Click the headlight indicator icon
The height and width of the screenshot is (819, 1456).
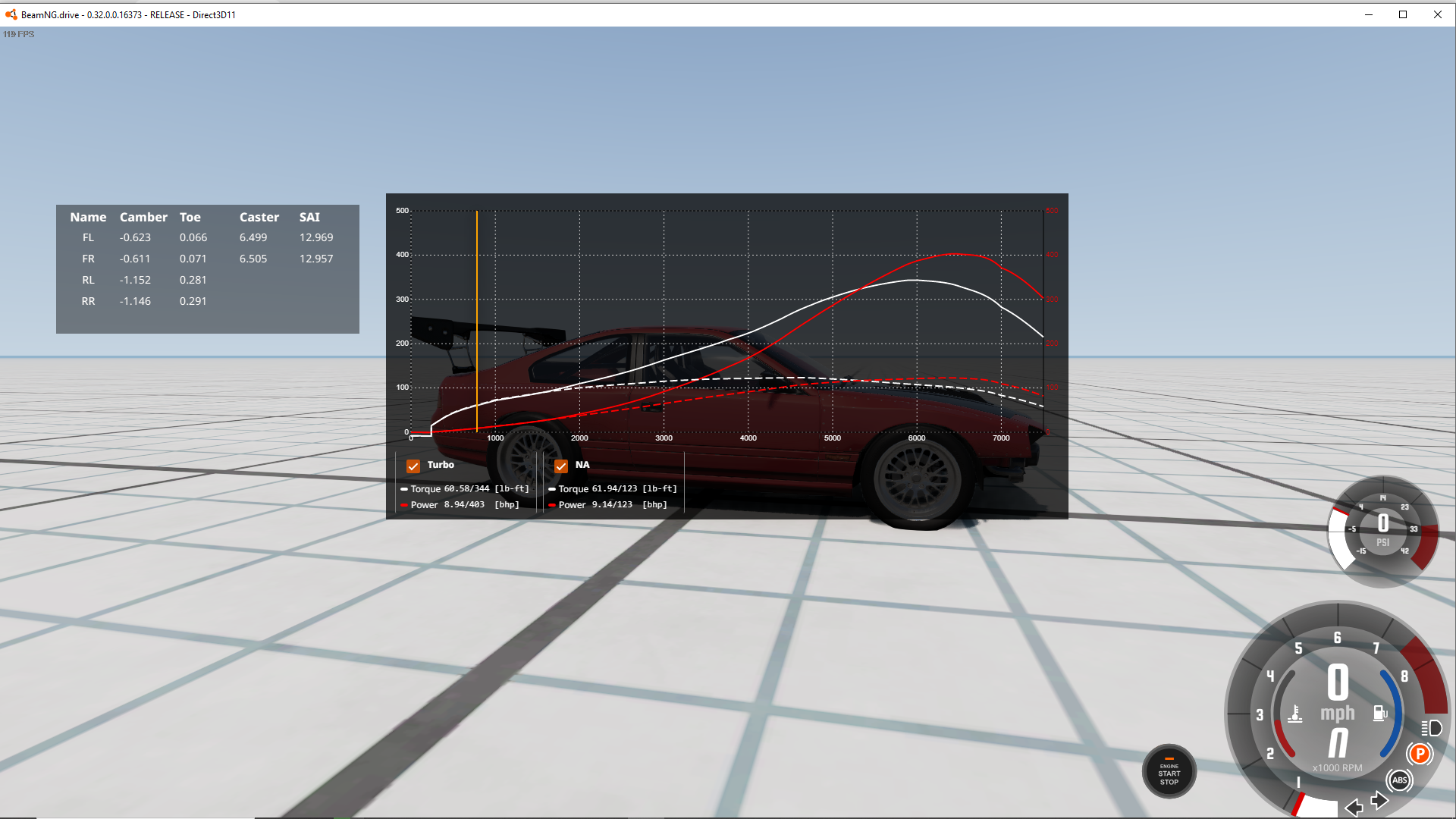click(1431, 728)
